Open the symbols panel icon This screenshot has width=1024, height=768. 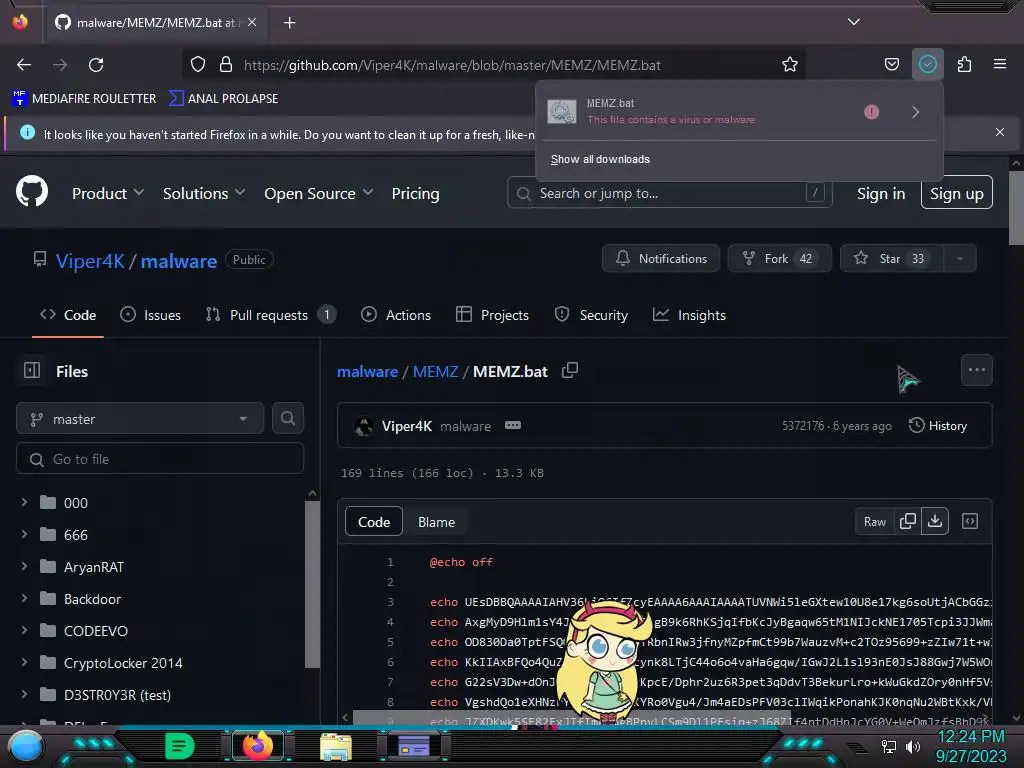pyautogui.click(x=970, y=521)
